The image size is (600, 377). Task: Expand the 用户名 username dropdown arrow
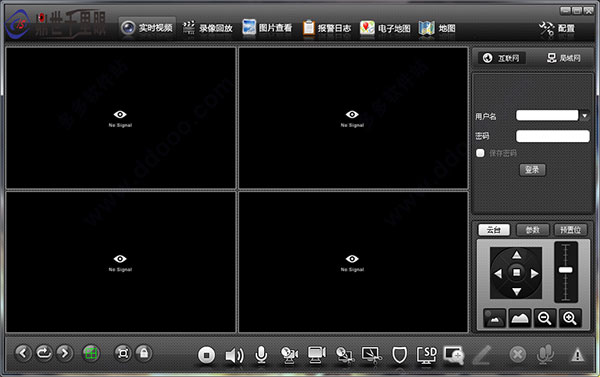click(585, 116)
